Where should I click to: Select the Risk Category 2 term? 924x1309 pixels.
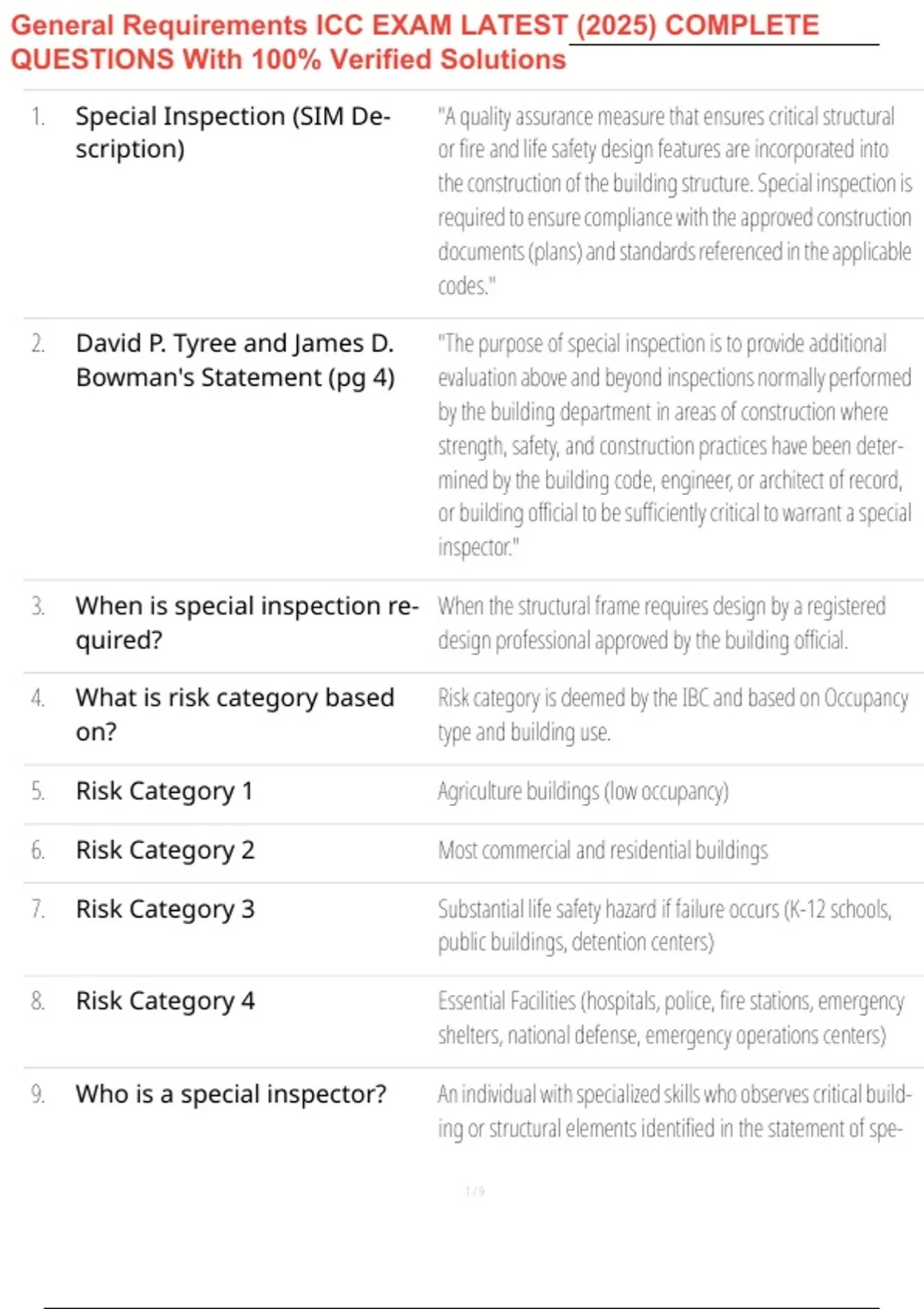pos(165,850)
